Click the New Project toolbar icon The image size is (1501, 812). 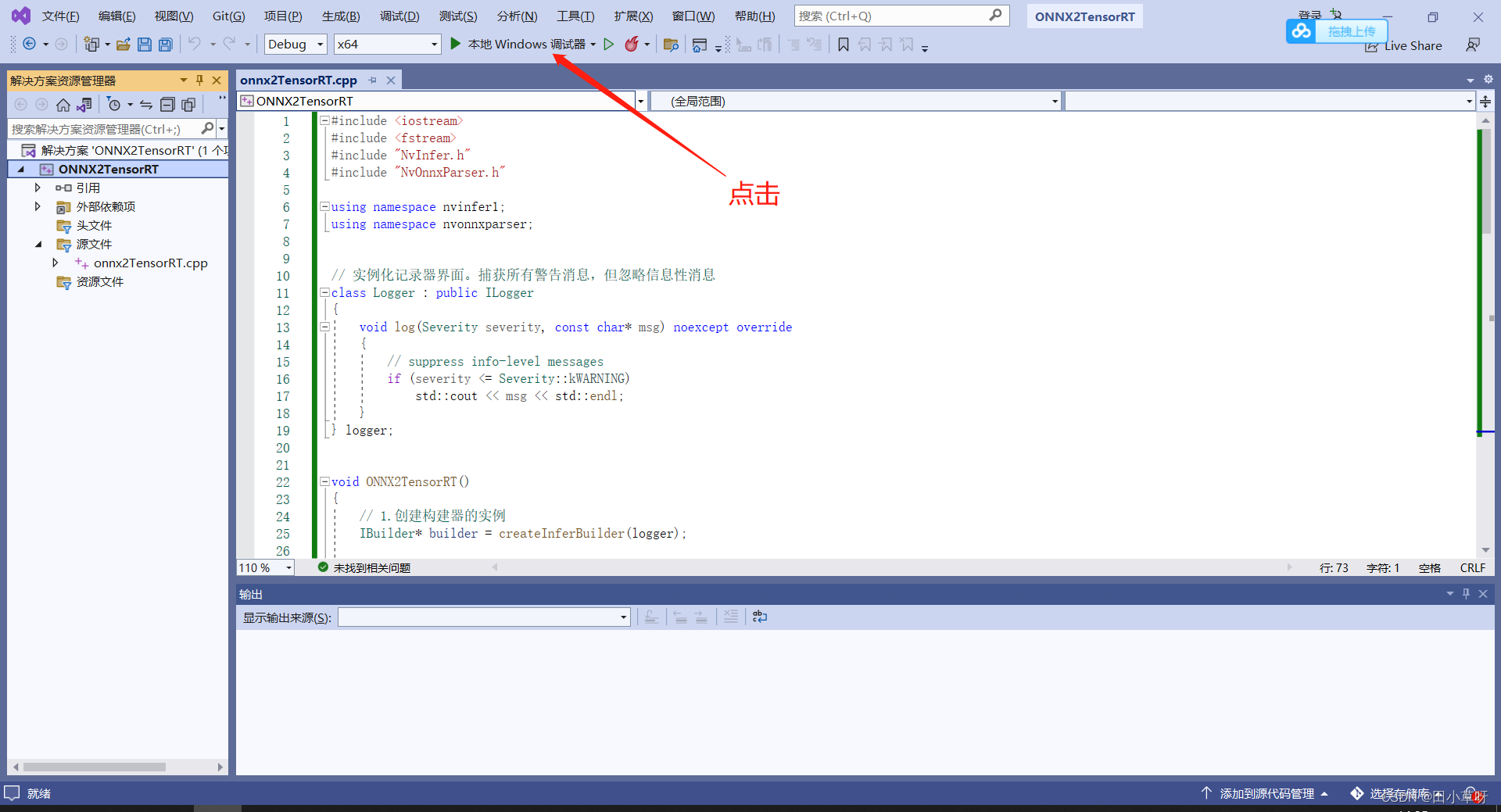[x=92, y=45]
